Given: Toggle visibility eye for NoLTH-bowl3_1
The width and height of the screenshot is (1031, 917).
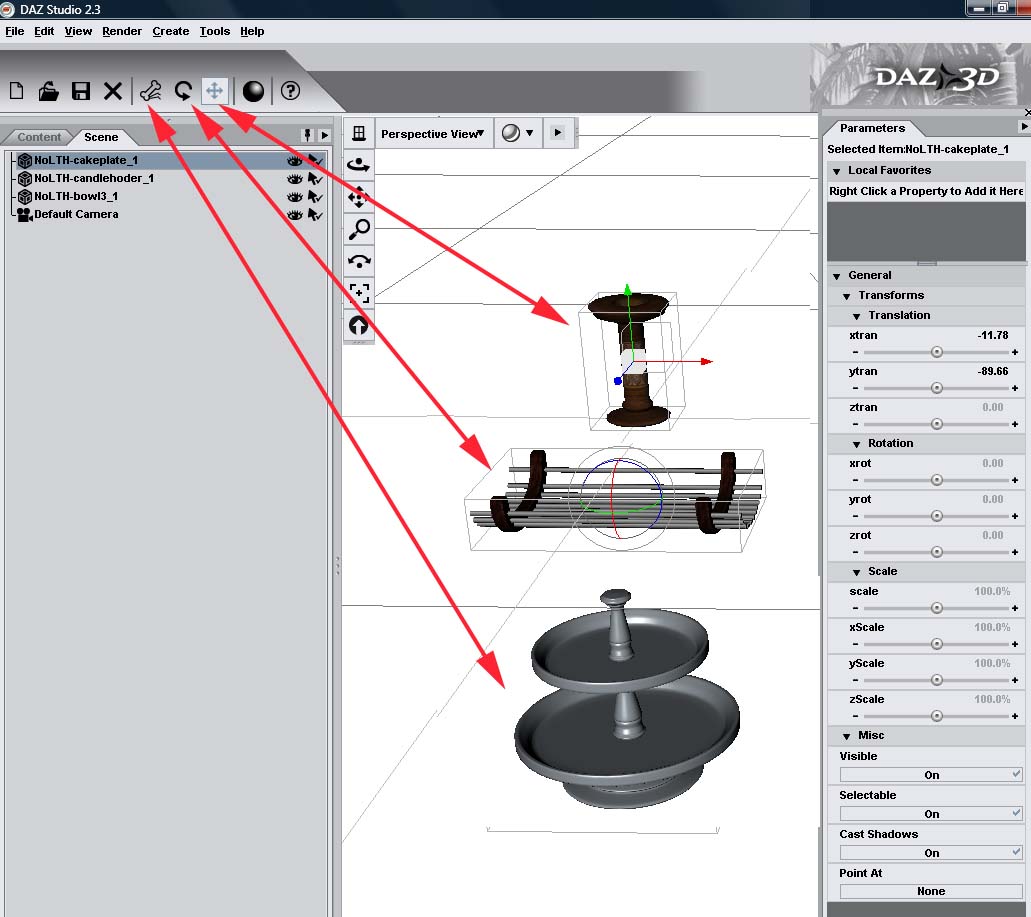Looking at the screenshot, I should pos(295,197).
